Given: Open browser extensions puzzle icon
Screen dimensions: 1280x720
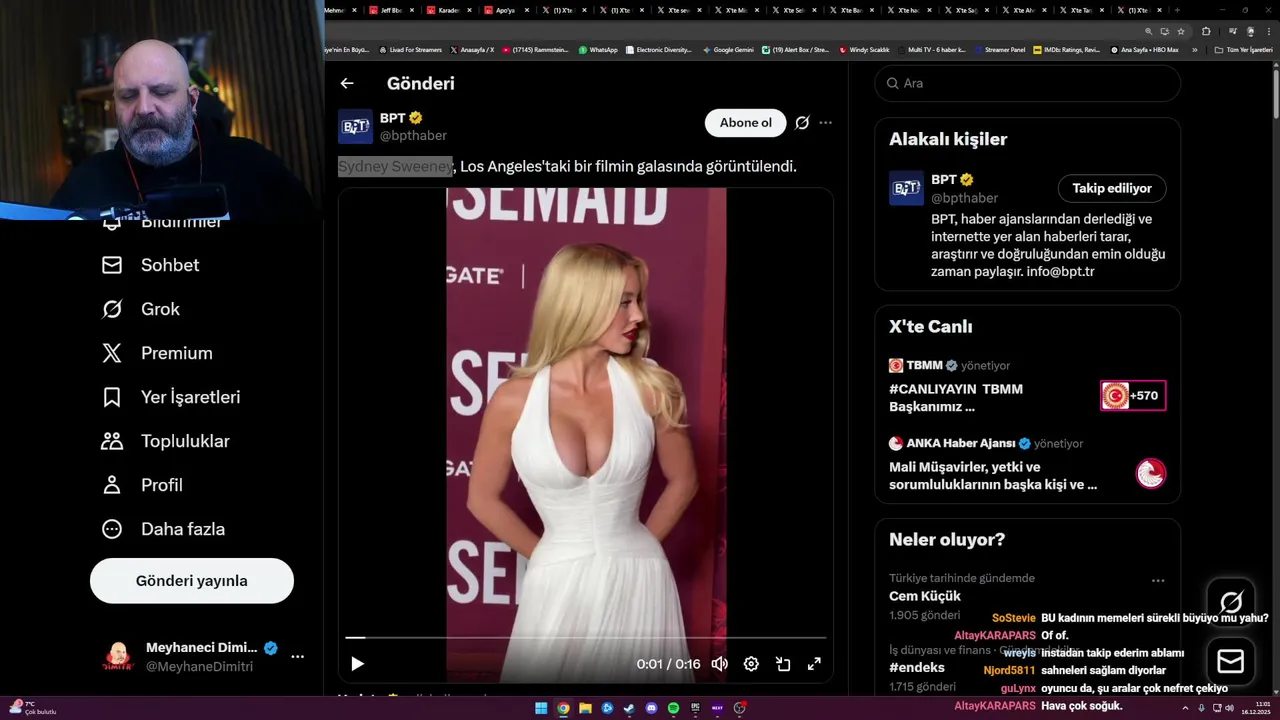Looking at the screenshot, I should coord(1206,32).
